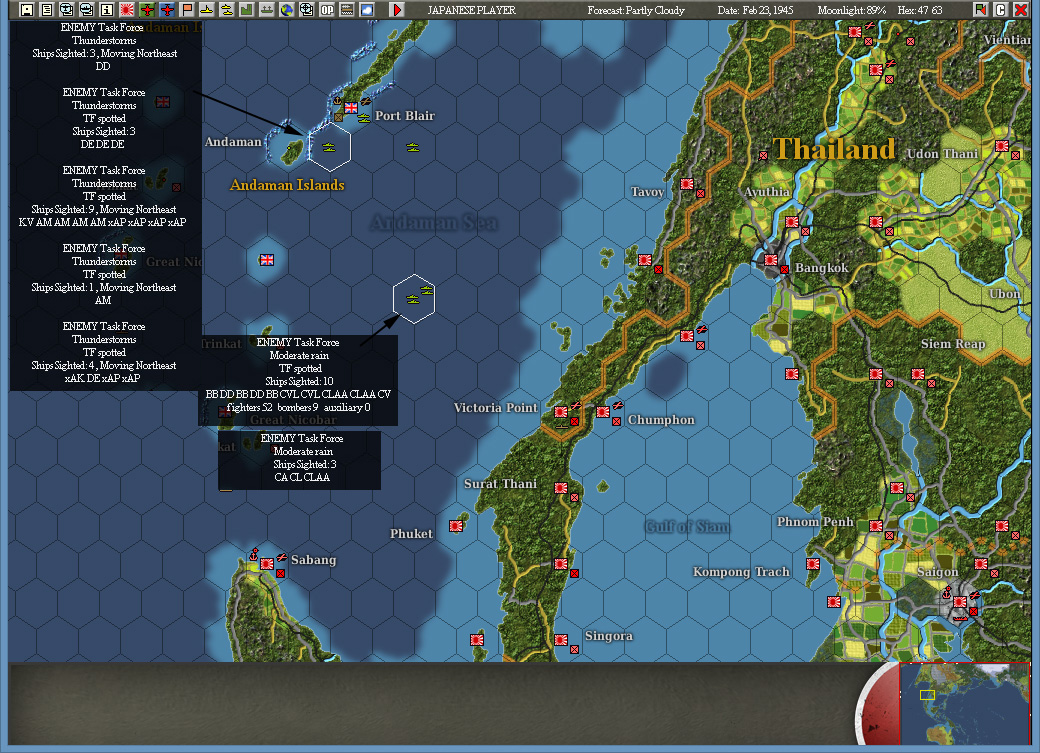Click the 'KV AM AM AM AM xAP' ship list

click(102, 222)
